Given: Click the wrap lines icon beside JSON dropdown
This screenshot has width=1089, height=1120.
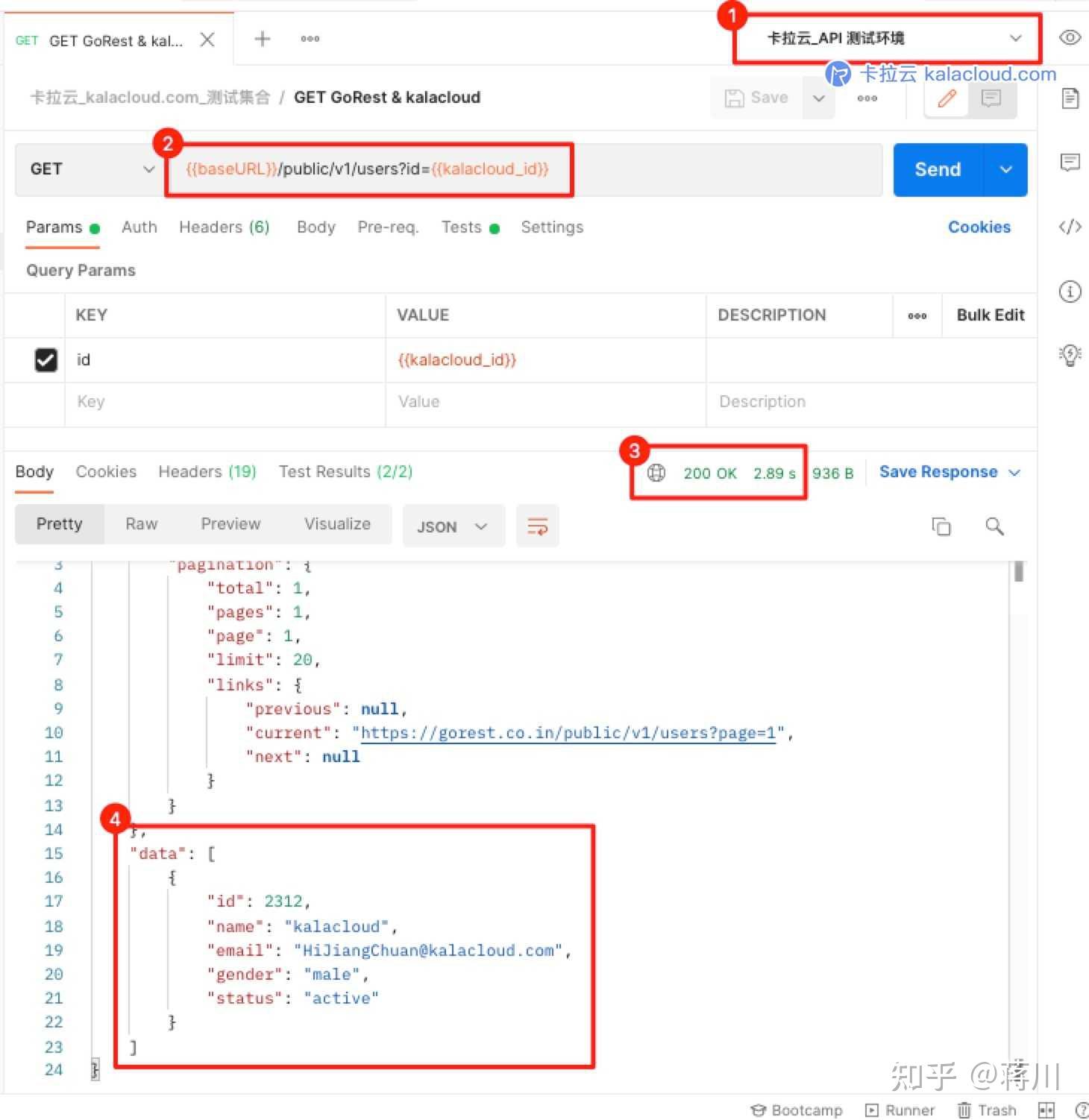Looking at the screenshot, I should click(x=538, y=526).
